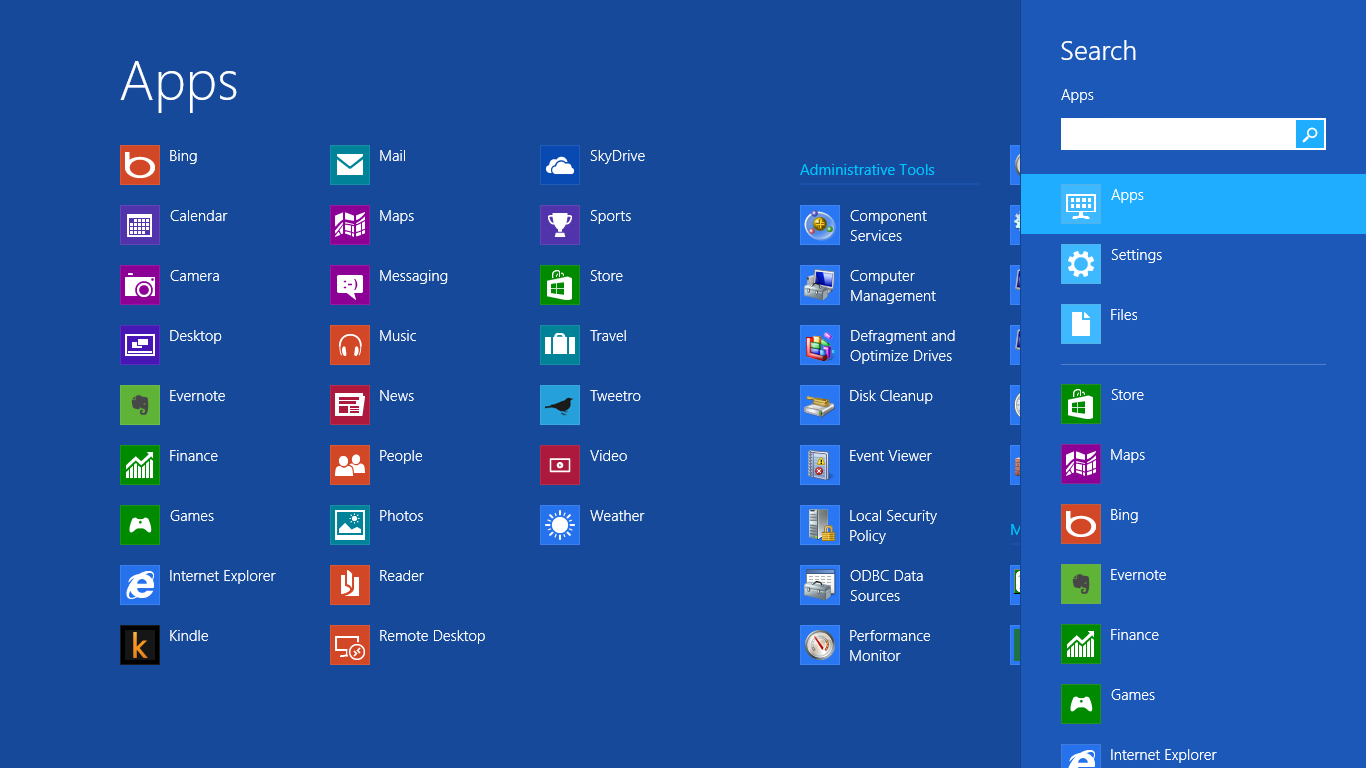Open Disk Cleanup tool
The width and height of the screenshot is (1366, 768).
[x=820, y=405]
